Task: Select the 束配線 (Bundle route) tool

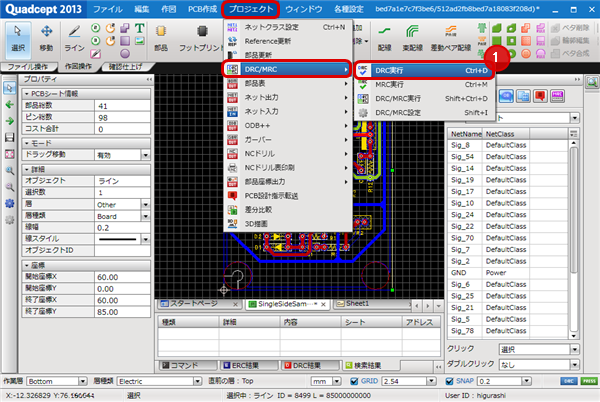Action: (412, 39)
